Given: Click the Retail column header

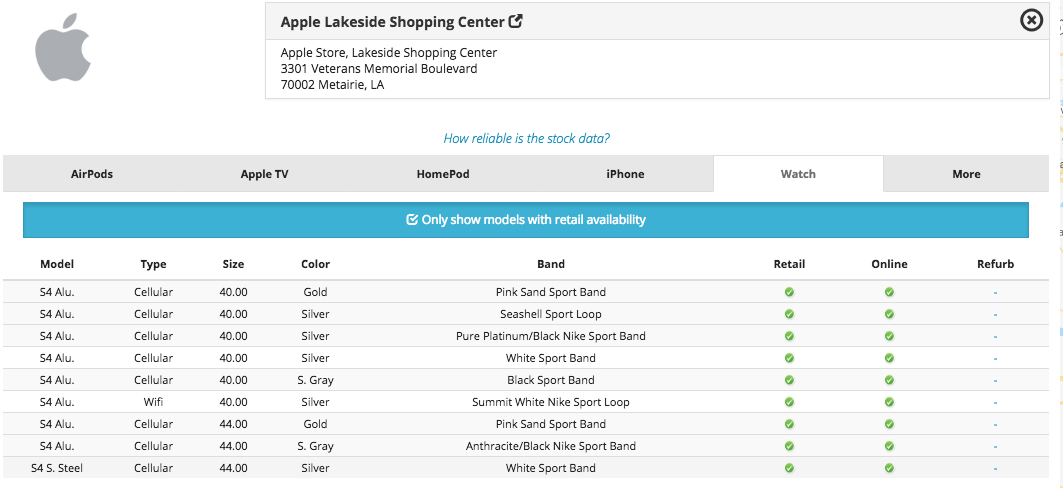Looking at the screenshot, I should pos(789,264).
